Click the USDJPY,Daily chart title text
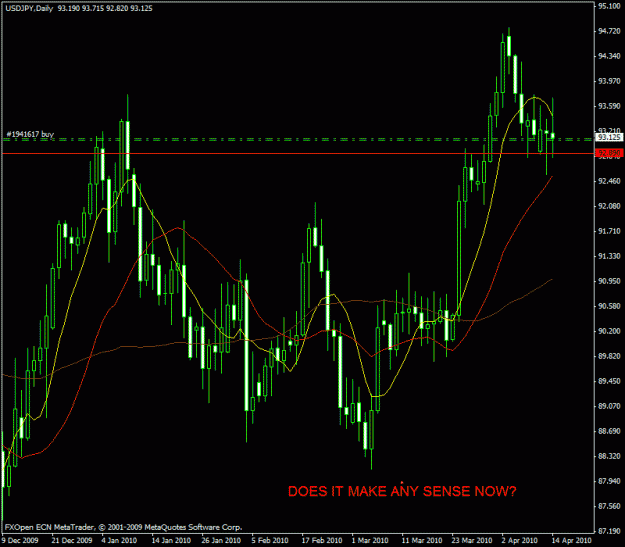Screen dimensions: 625x547 click(29, 8)
